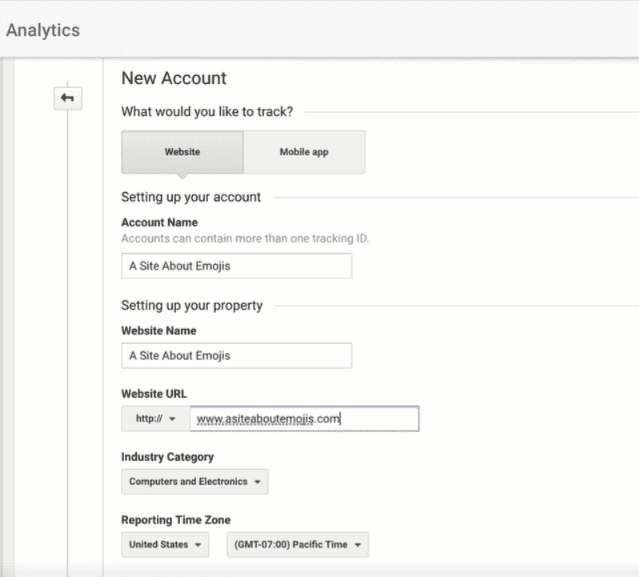Click the Industry Category label

167,457
